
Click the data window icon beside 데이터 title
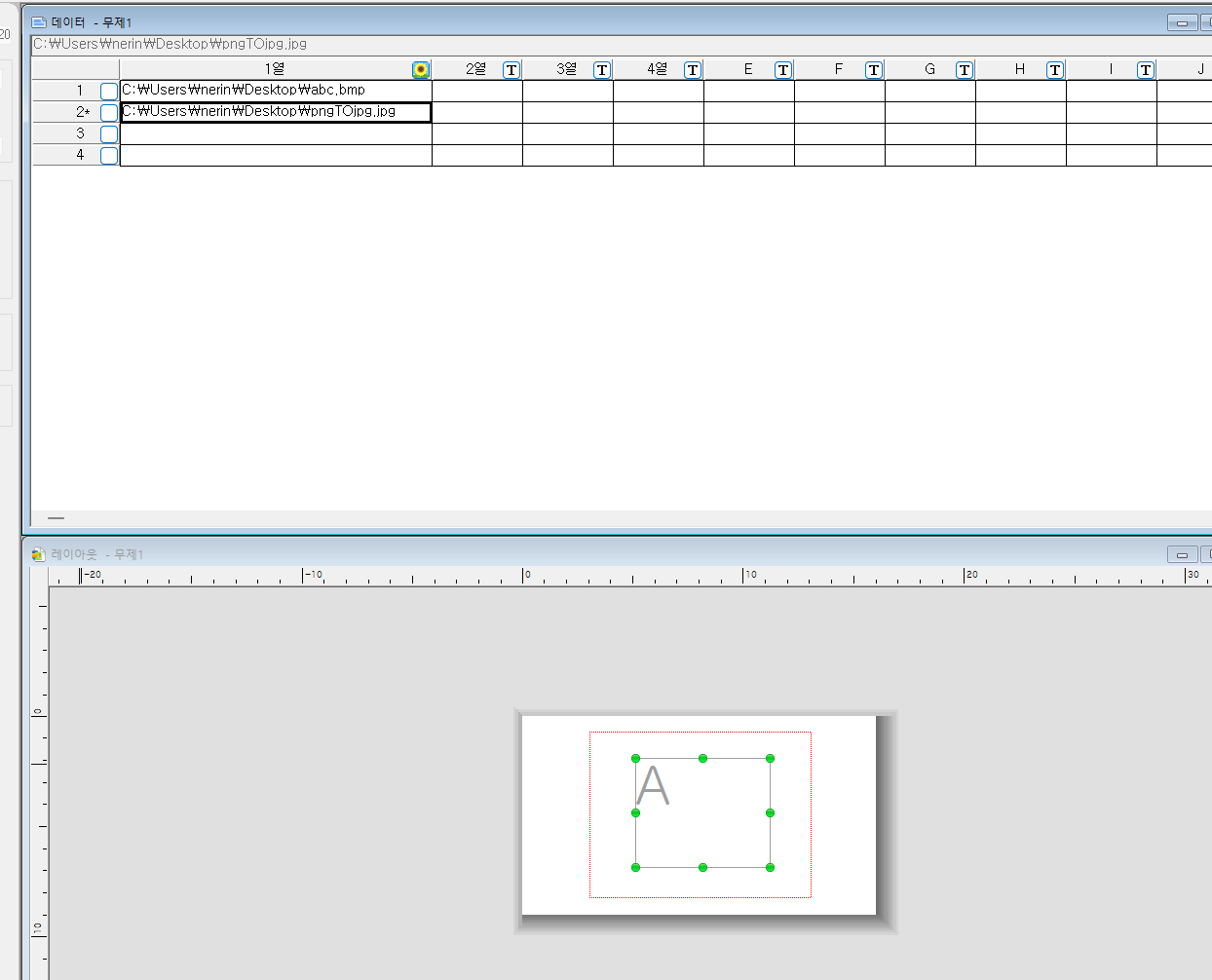coord(40,22)
